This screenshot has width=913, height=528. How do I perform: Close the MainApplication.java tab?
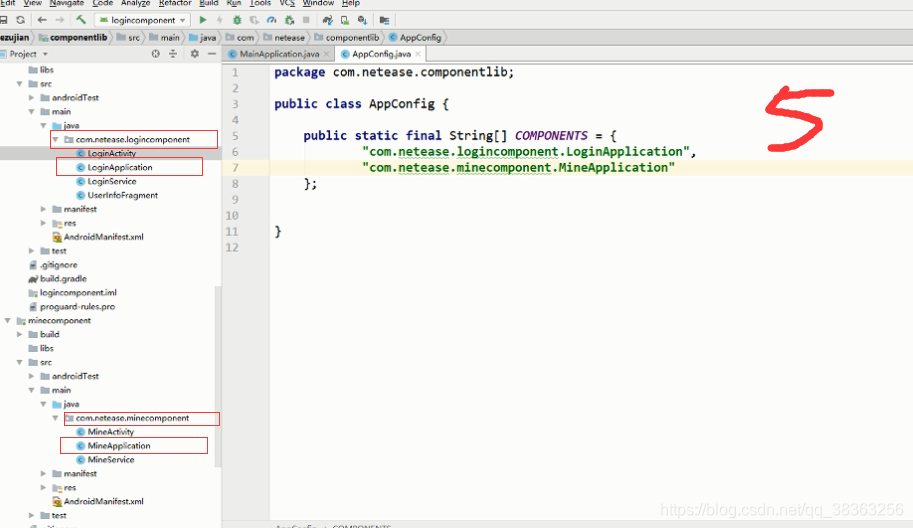click(326, 54)
